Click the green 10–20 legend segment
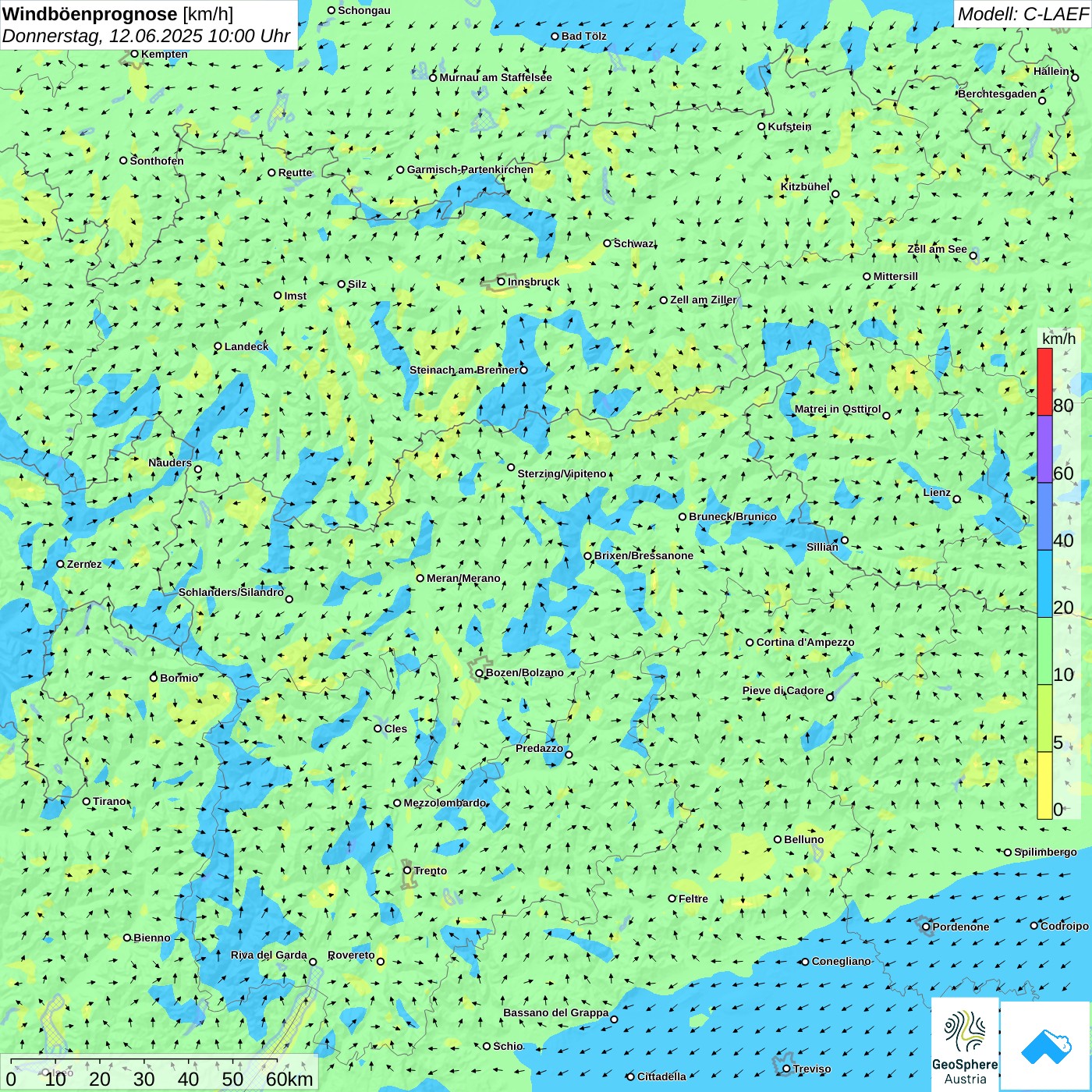This screenshot has height=1092, width=1092. click(x=1044, y=651)
